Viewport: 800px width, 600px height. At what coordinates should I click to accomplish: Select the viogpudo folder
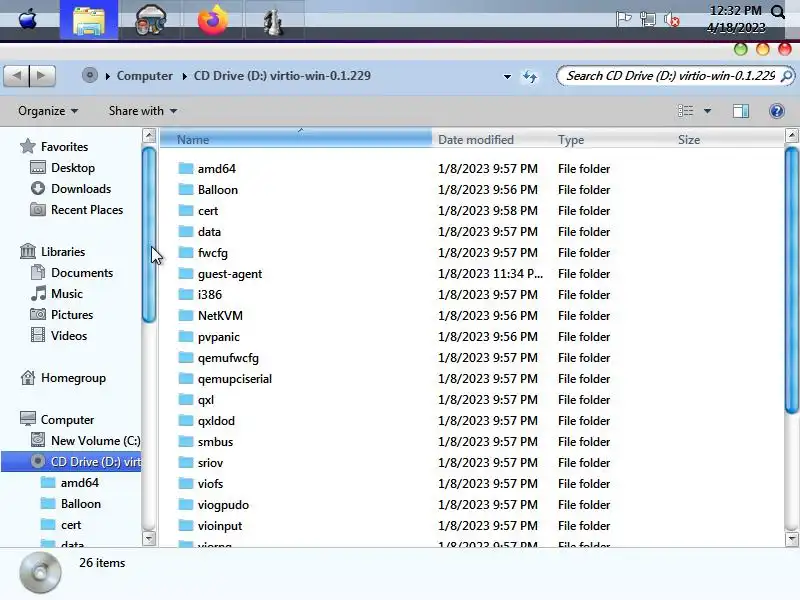pos(223,505)
